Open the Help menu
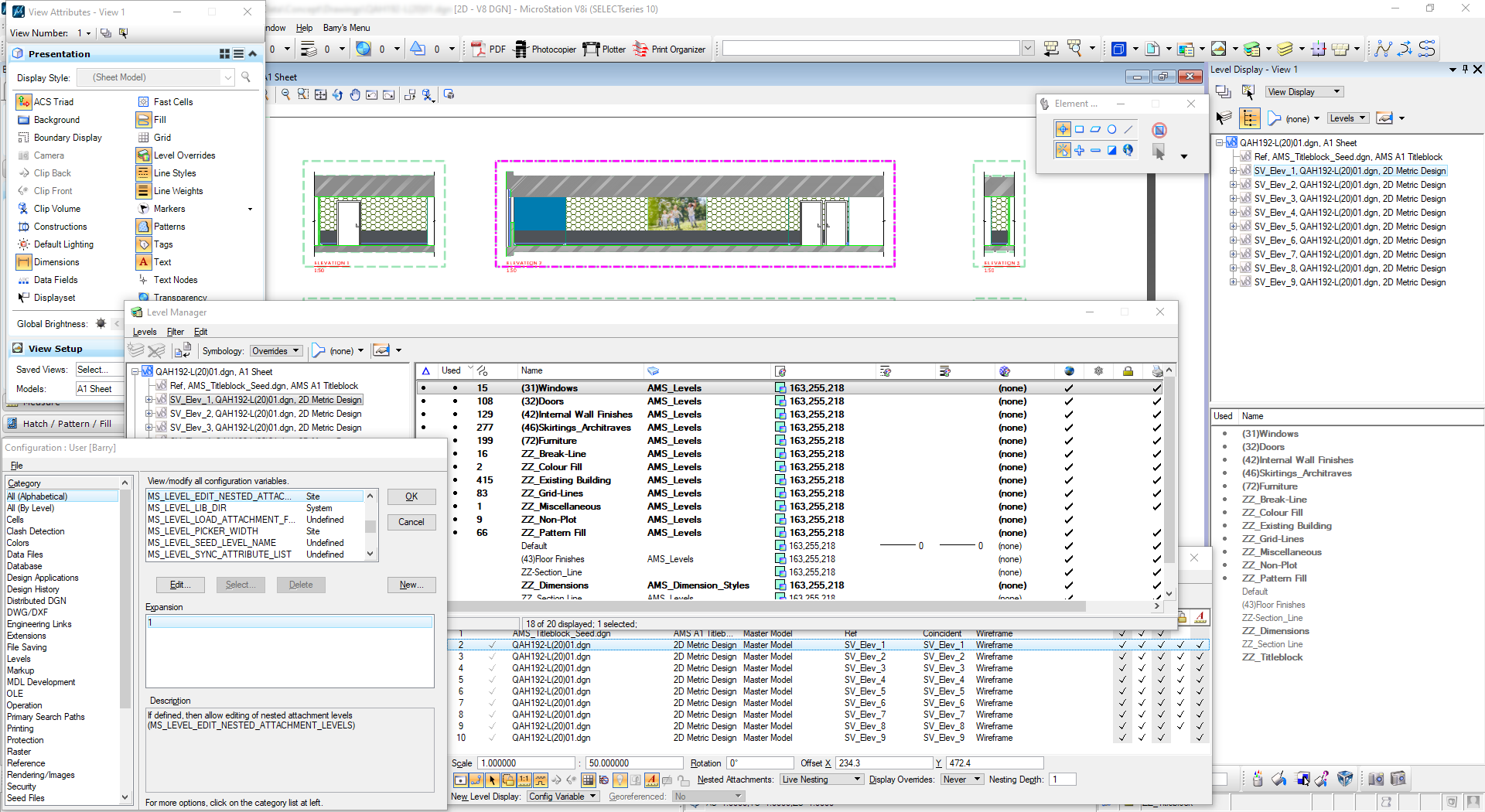 point(304,28)
